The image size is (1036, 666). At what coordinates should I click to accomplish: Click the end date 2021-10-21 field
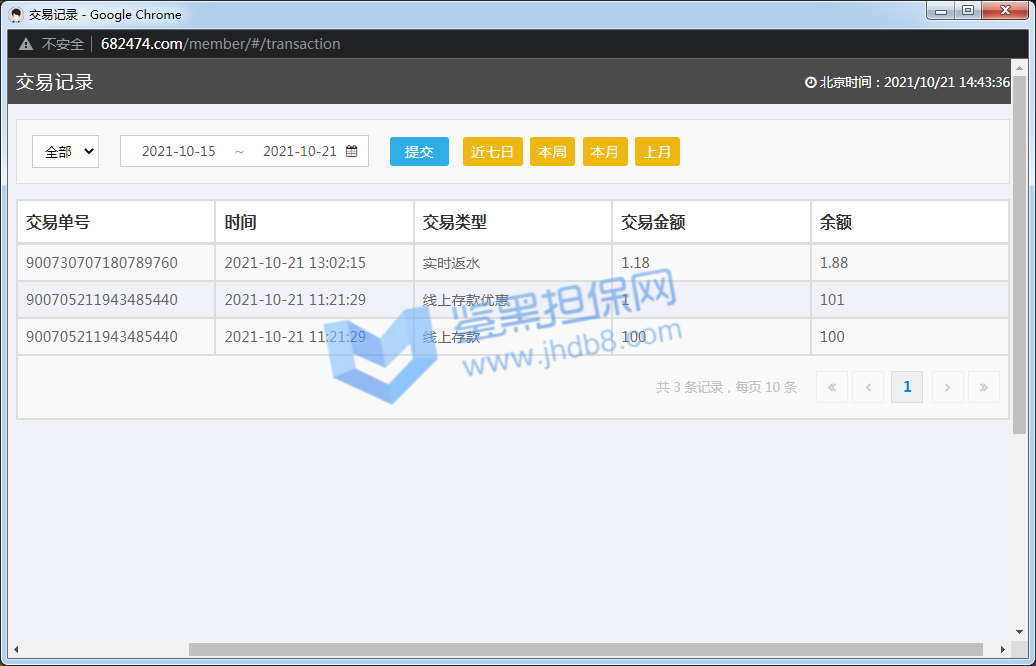[x=299, y=152]
